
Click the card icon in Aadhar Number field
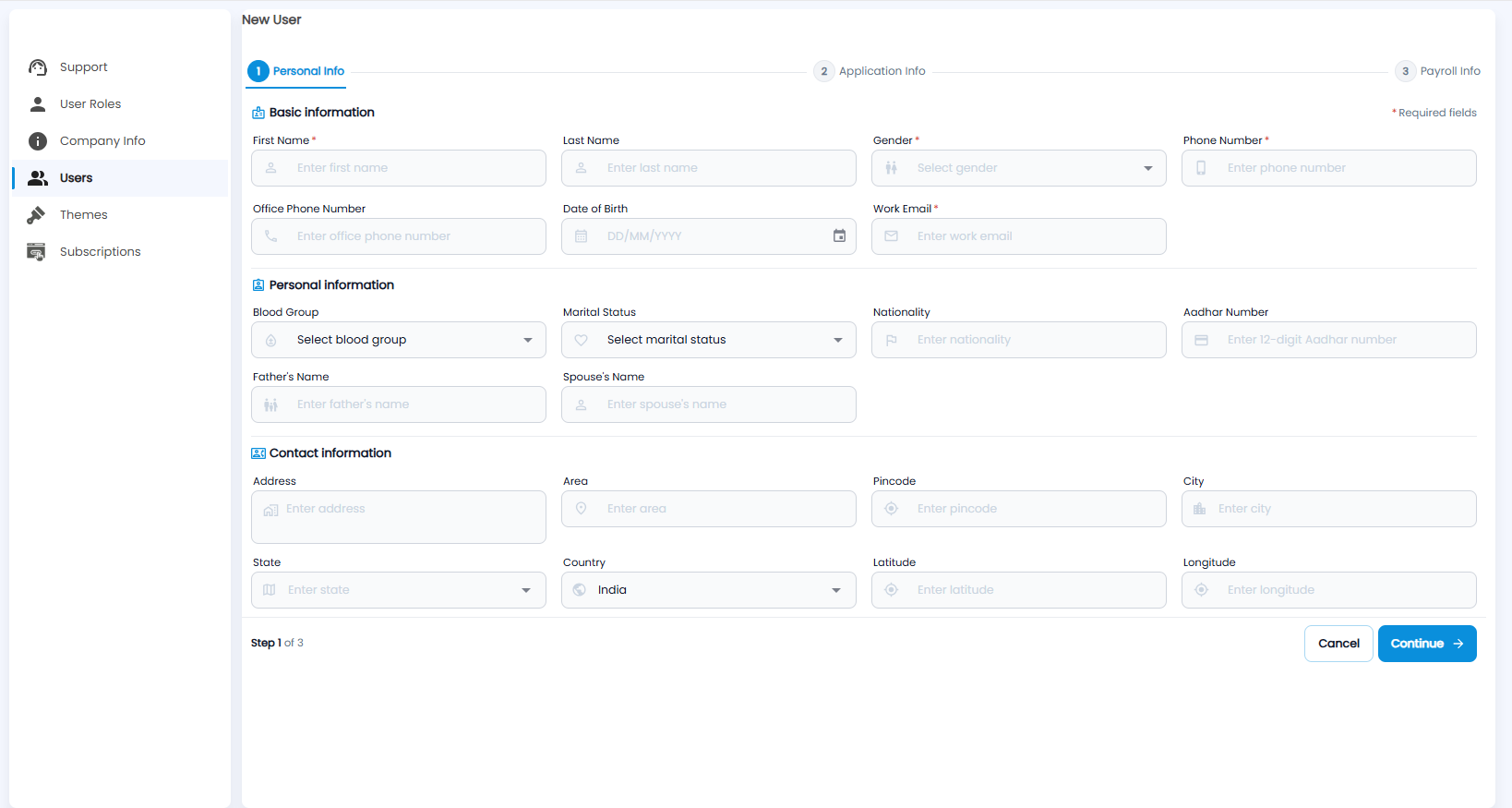click(x=1201, y=340)
